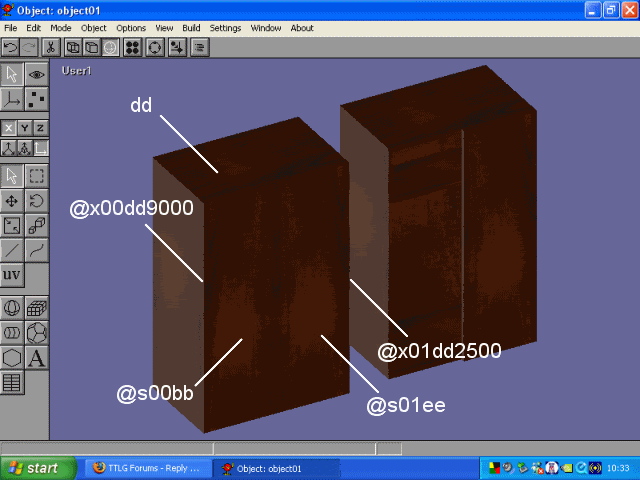
Task: Select the Move tool with four arrows
Action: pyautogui.click(x=12, y=200)
